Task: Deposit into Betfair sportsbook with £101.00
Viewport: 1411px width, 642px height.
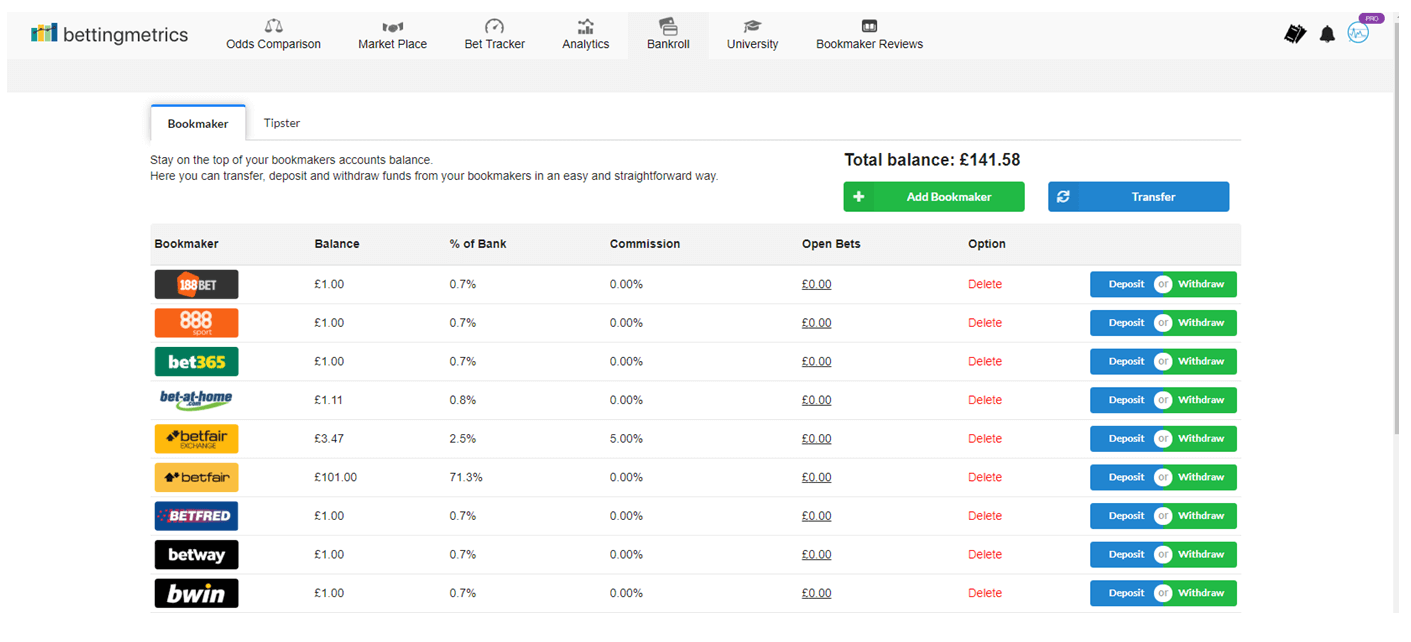Action: coord(1124,477)
